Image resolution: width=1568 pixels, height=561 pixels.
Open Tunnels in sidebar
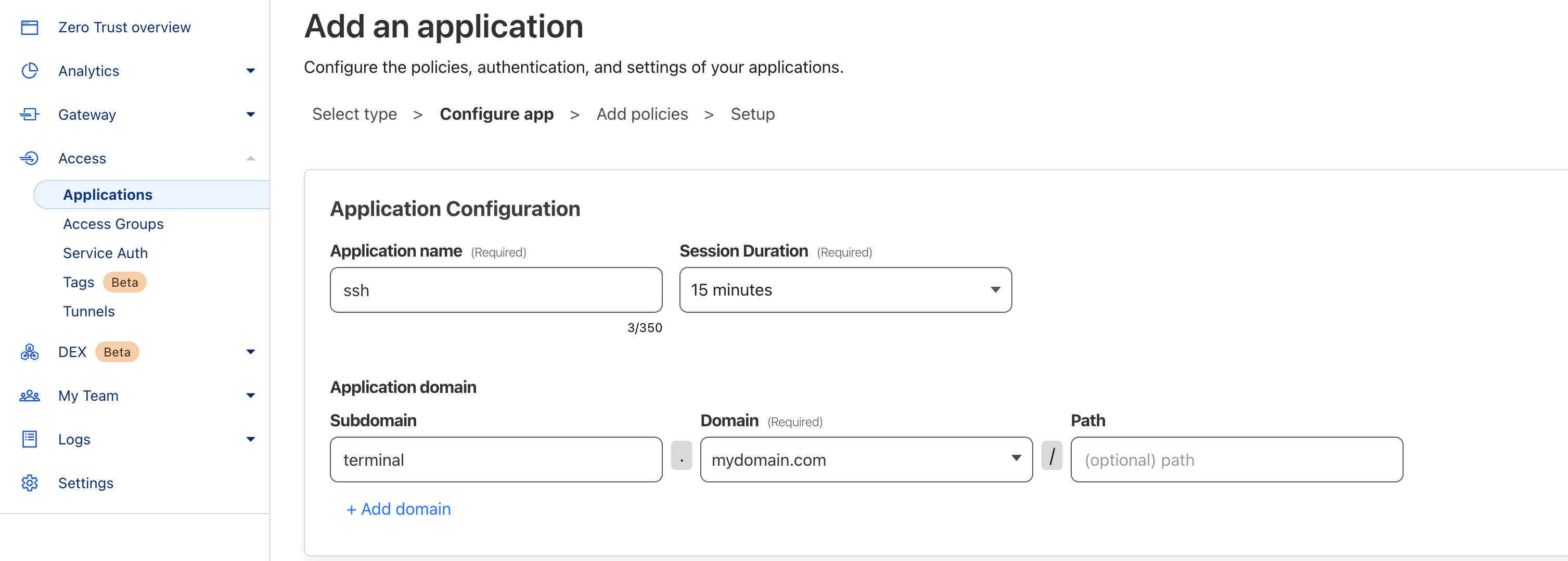[89, 311]
